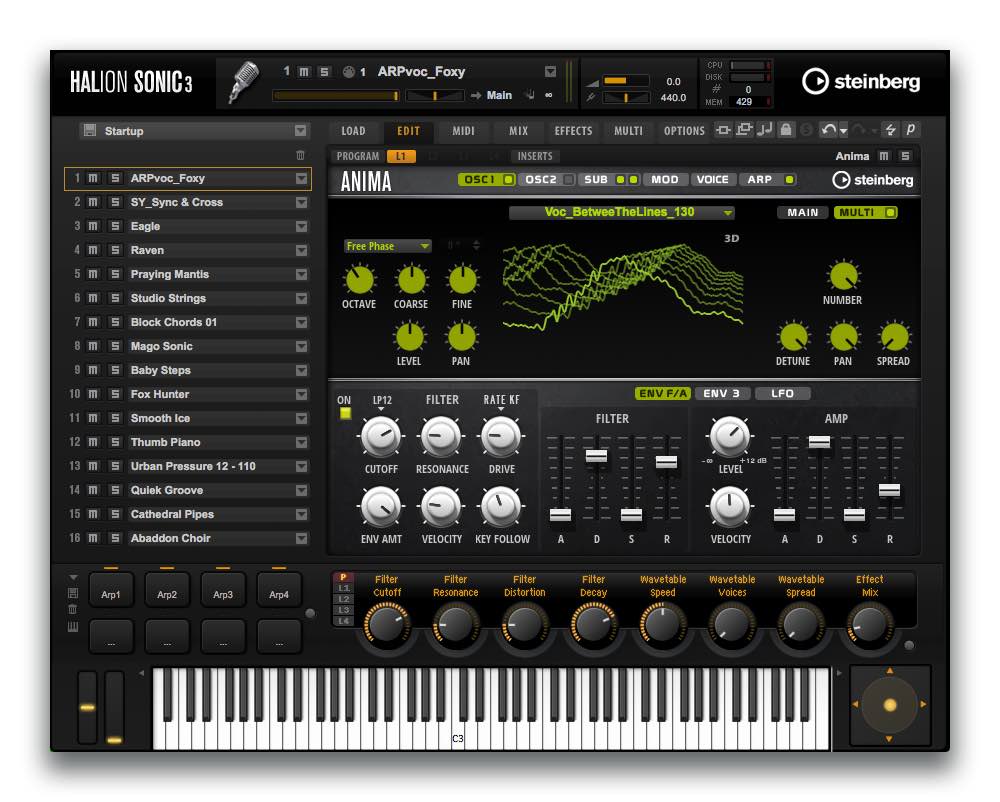The width and height of the screenshot is (1000, 802).
Task: Click the header program level slider
Action: [336, 96]
